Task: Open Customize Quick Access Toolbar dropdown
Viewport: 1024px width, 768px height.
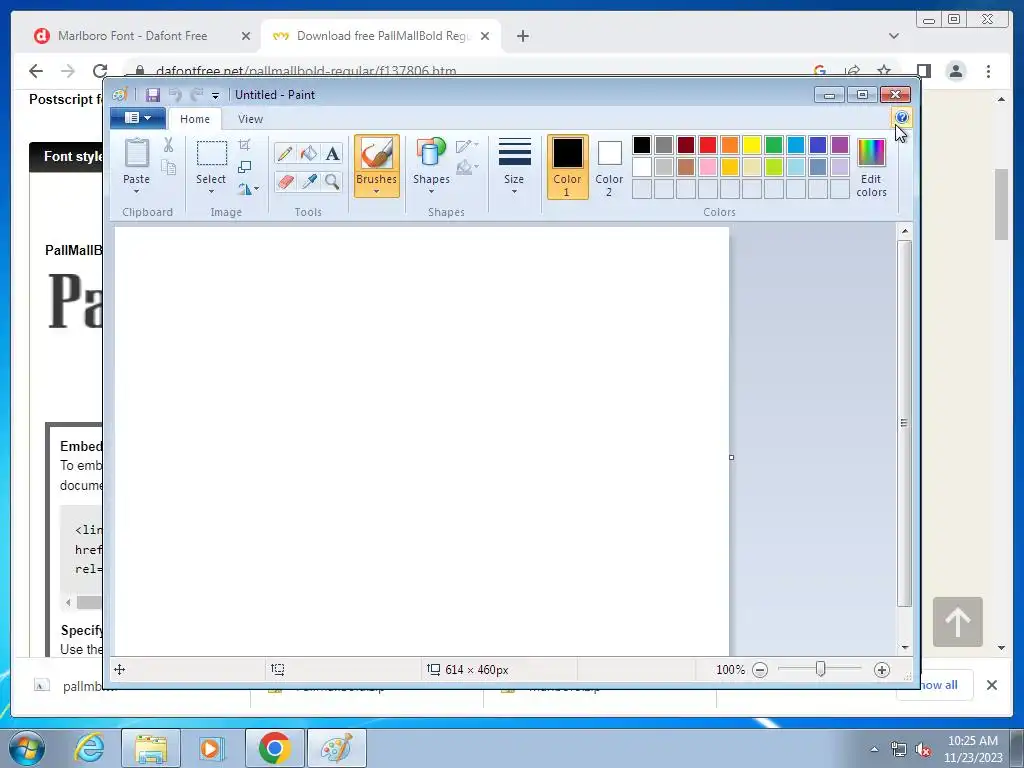Action: [x=216, y=95]
